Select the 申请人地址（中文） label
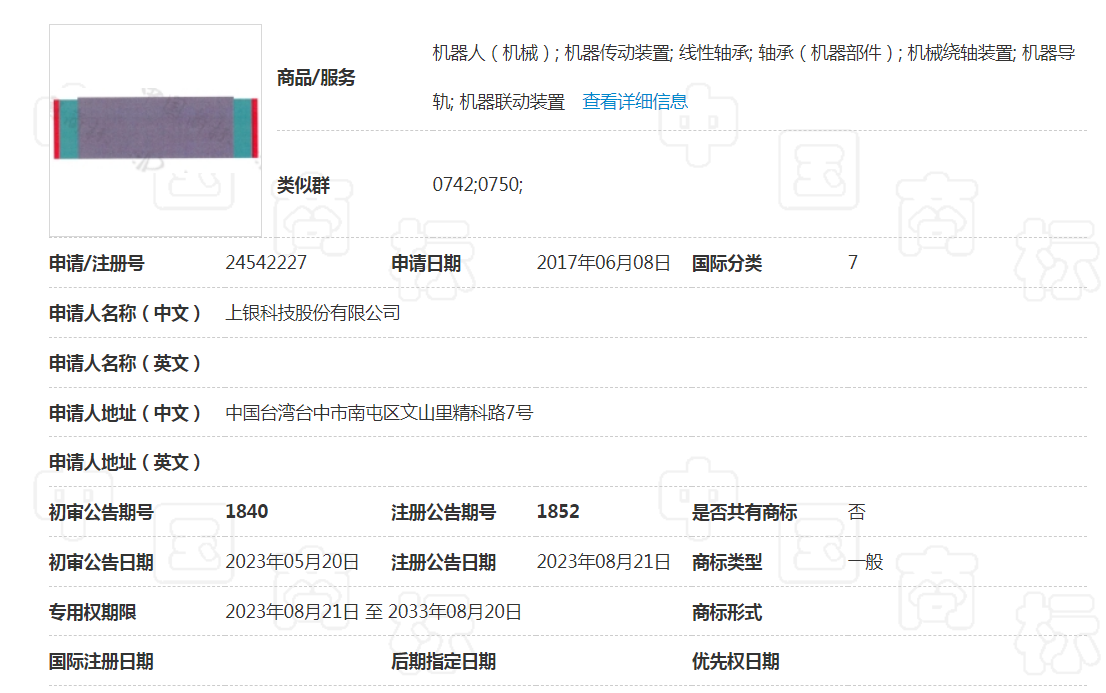 tap(125, 414)
